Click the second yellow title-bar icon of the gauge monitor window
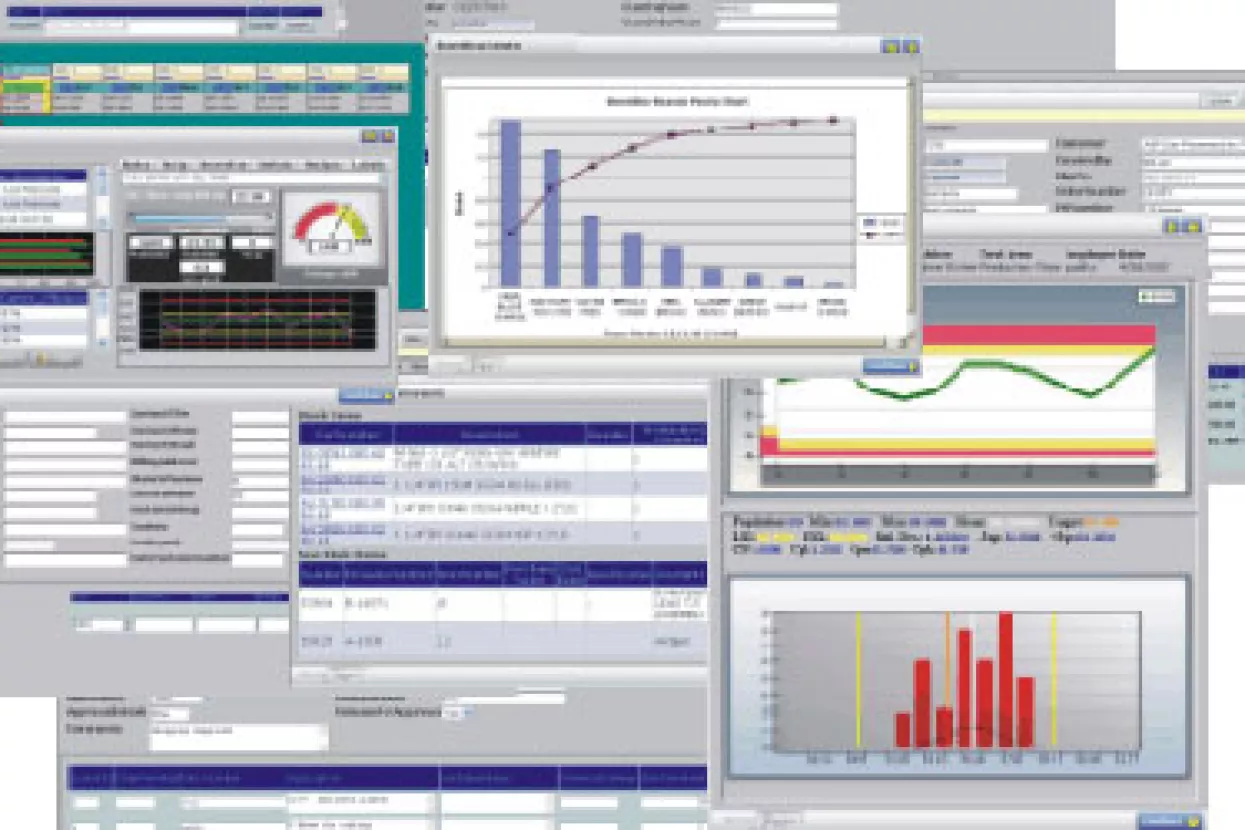This screenshot has width=1245, height=830. 387,136
